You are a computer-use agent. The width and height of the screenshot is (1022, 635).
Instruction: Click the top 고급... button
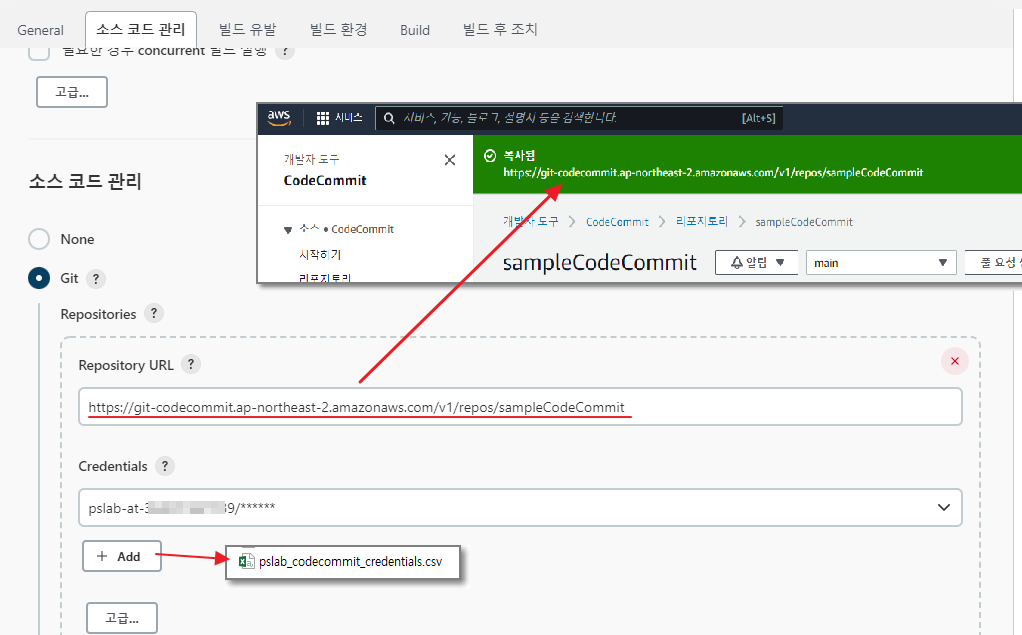(72, 92)
